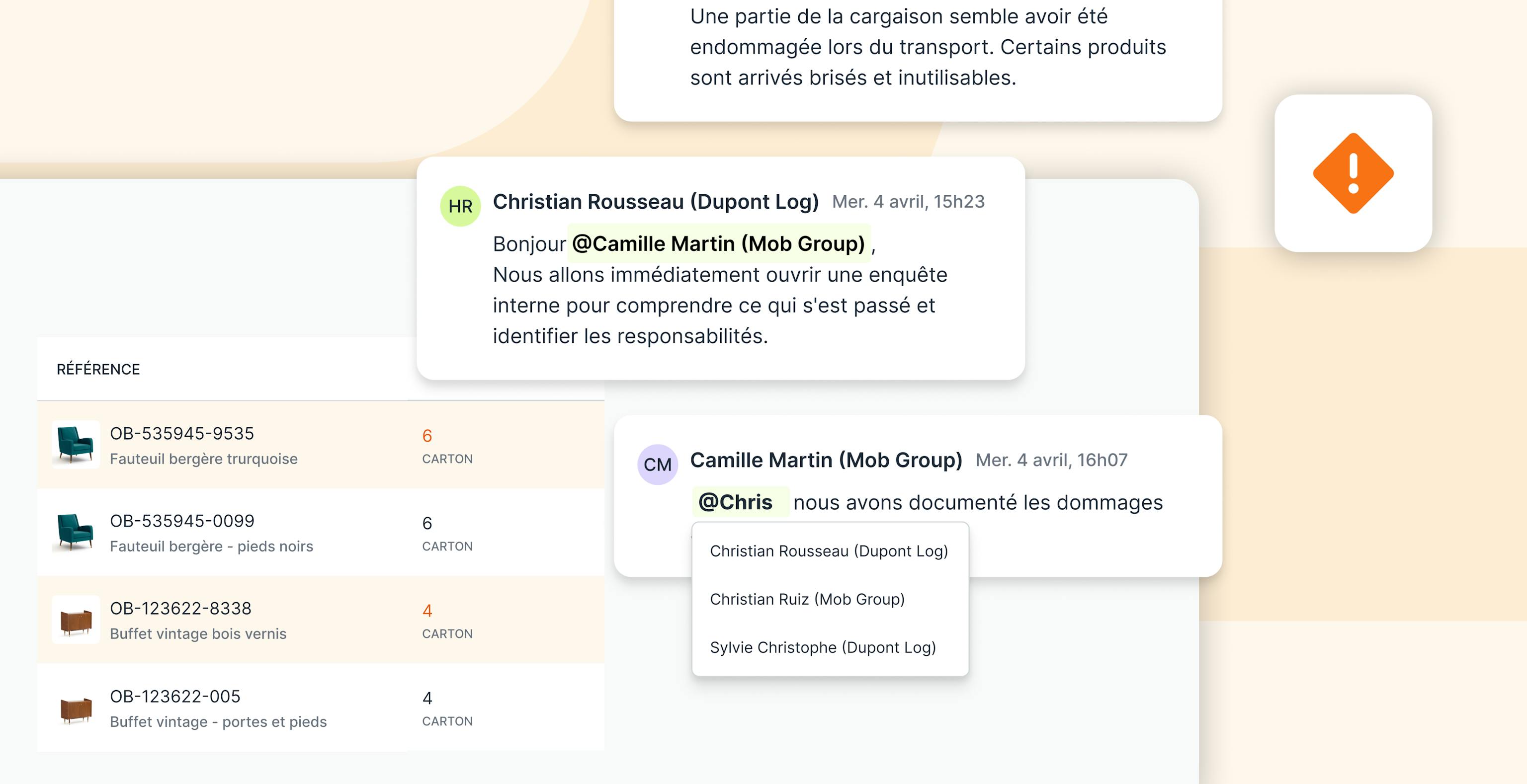
Task: Select Christian Rousseau (Dupont Log) suggestion
Action: (829, 551)
